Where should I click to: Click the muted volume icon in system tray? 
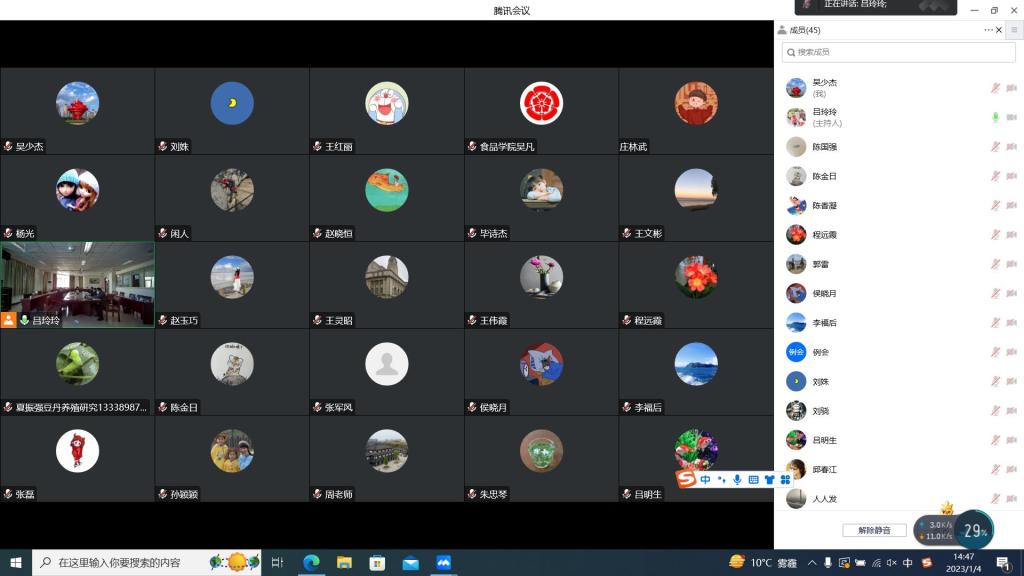point(892,563)
